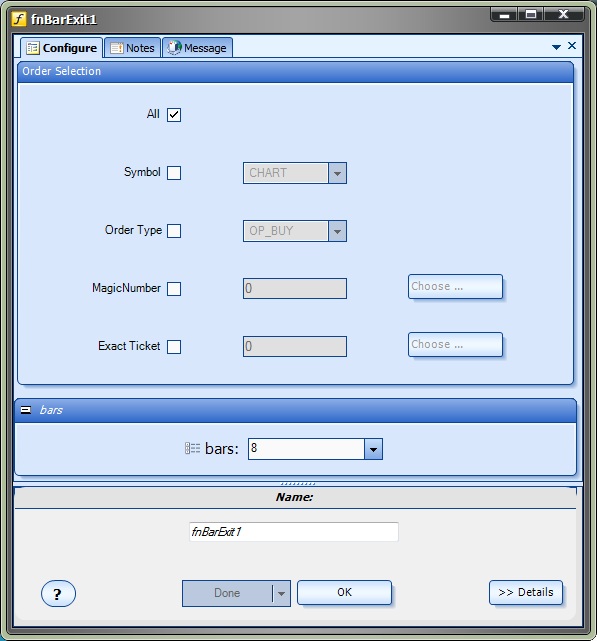This screenshot has width=597, height=641.
Task: Expand the tab list dropdown arrow
Action: pos(556,47)
